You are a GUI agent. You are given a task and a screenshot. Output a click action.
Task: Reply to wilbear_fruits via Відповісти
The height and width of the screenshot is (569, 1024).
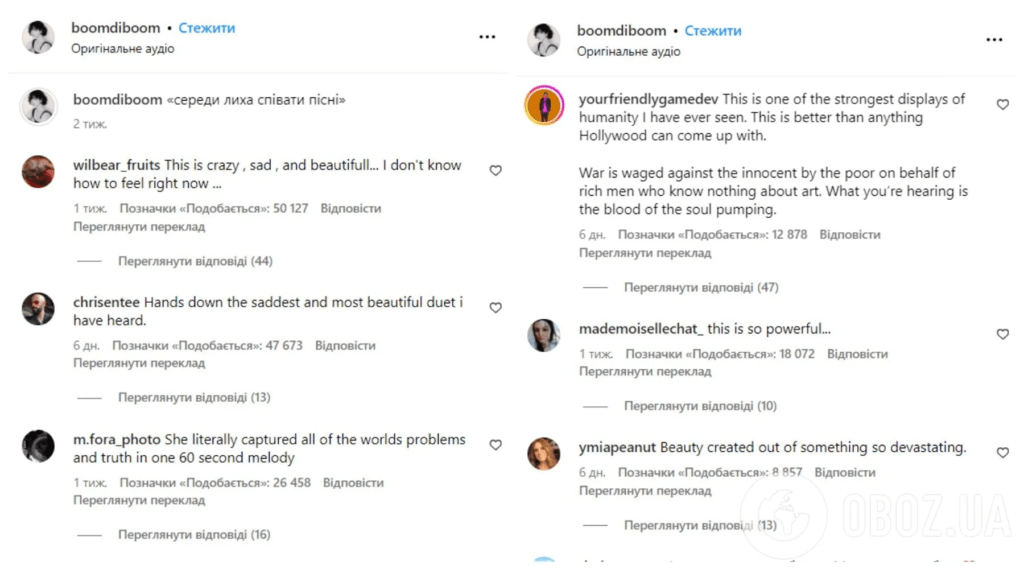pyautogui.click(x=351, y=208)
